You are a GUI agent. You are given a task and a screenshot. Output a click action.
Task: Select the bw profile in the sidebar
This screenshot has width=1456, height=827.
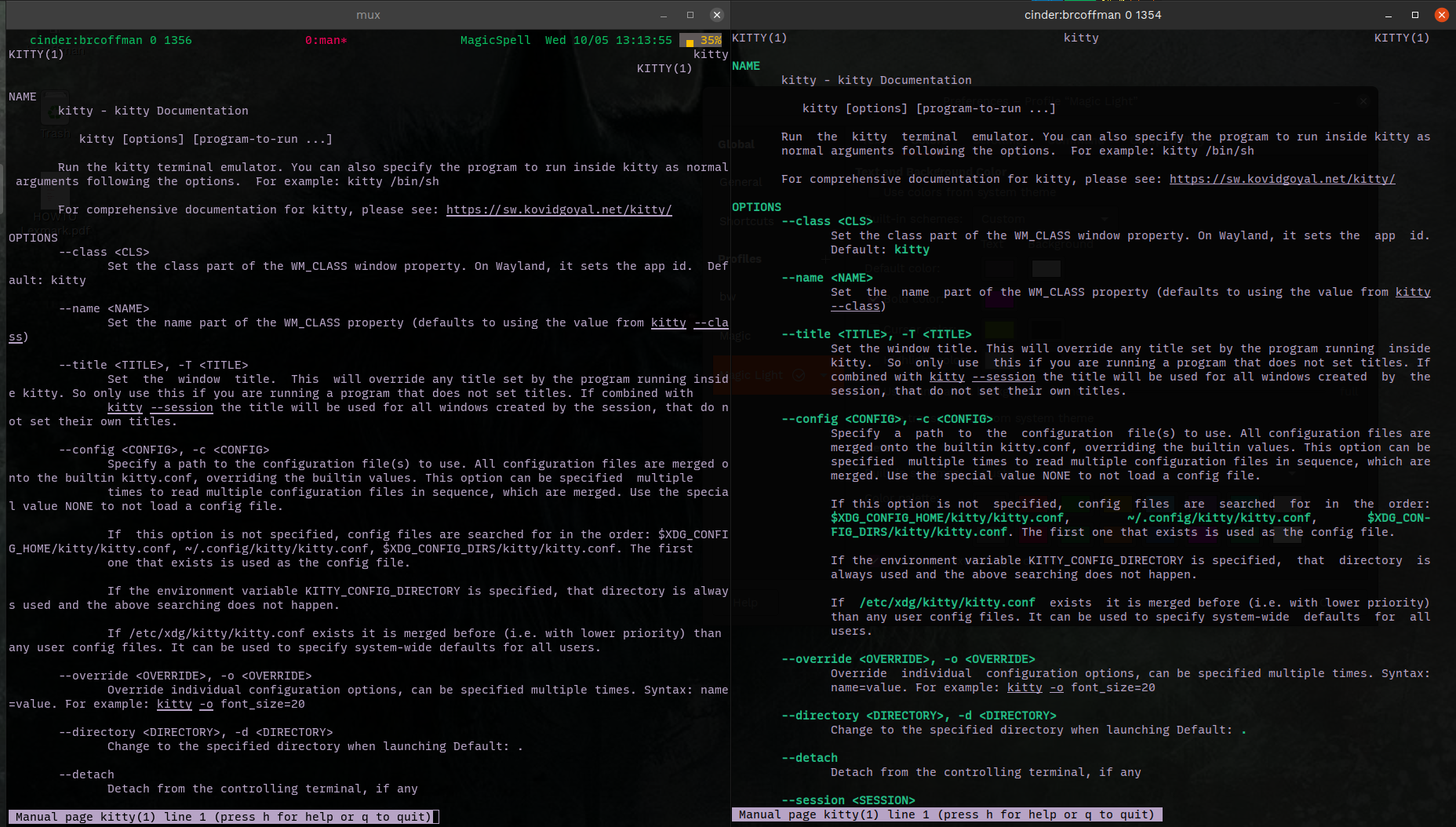(x=728, y=297)
